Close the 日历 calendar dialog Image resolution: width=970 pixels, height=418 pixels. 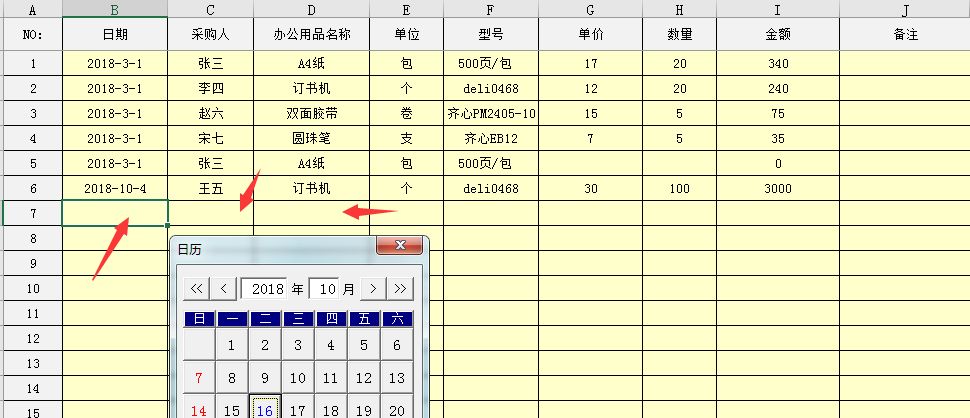point(400,245)
